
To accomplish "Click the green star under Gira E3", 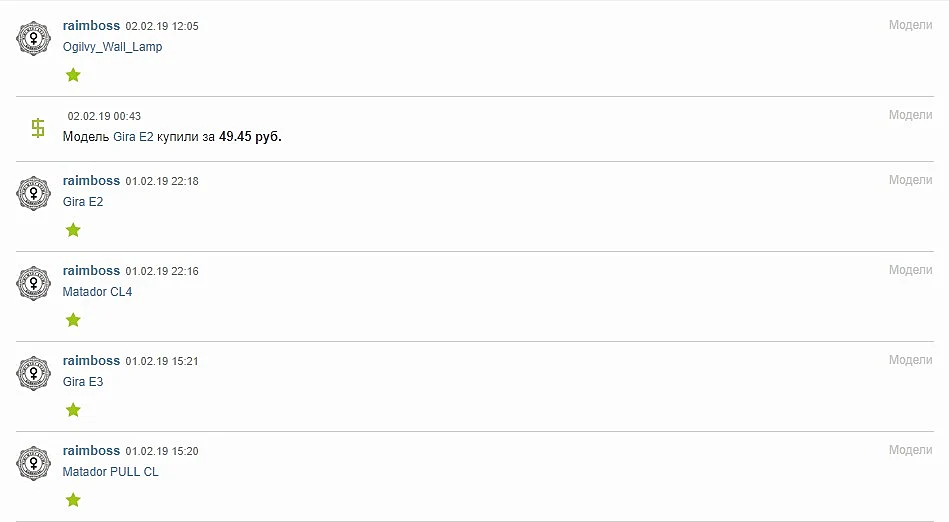I will tap(73, 410).
